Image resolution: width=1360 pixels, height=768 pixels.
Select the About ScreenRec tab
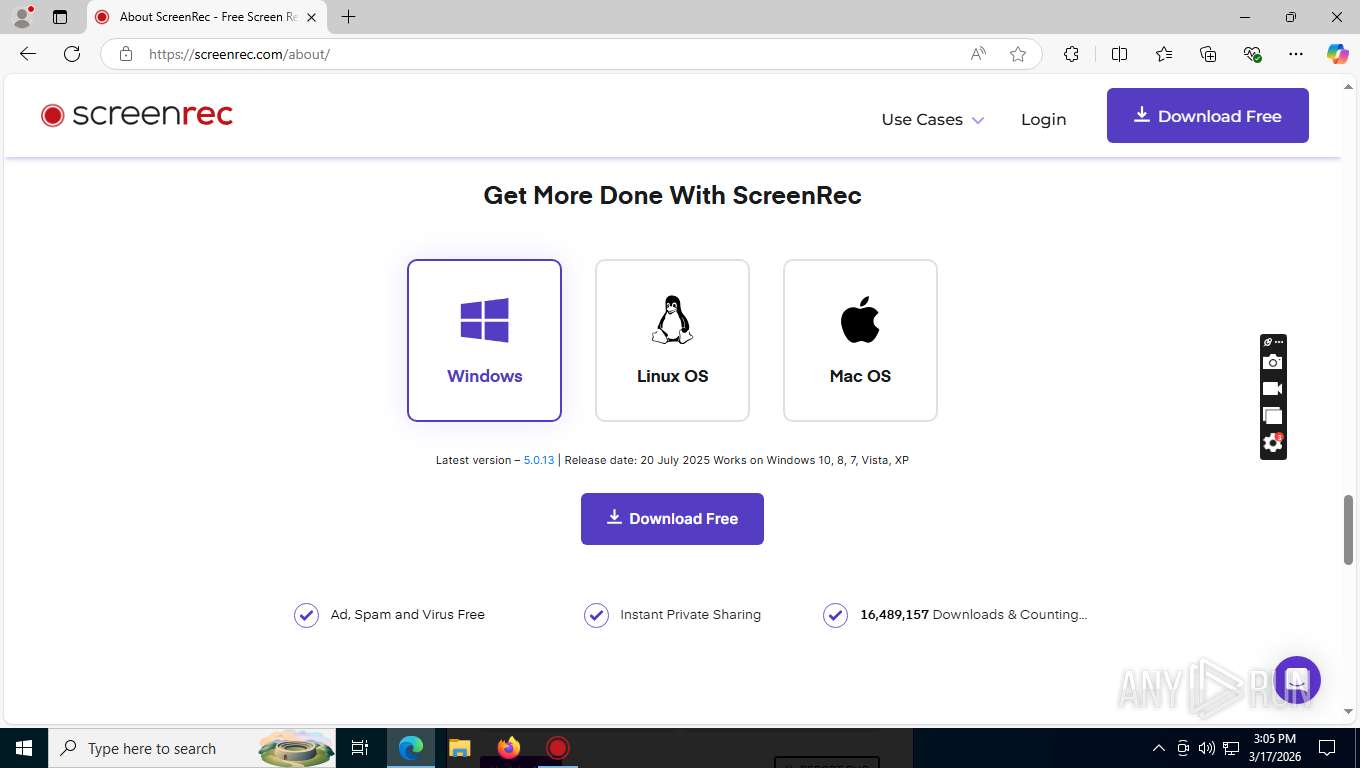click(206, 17)
